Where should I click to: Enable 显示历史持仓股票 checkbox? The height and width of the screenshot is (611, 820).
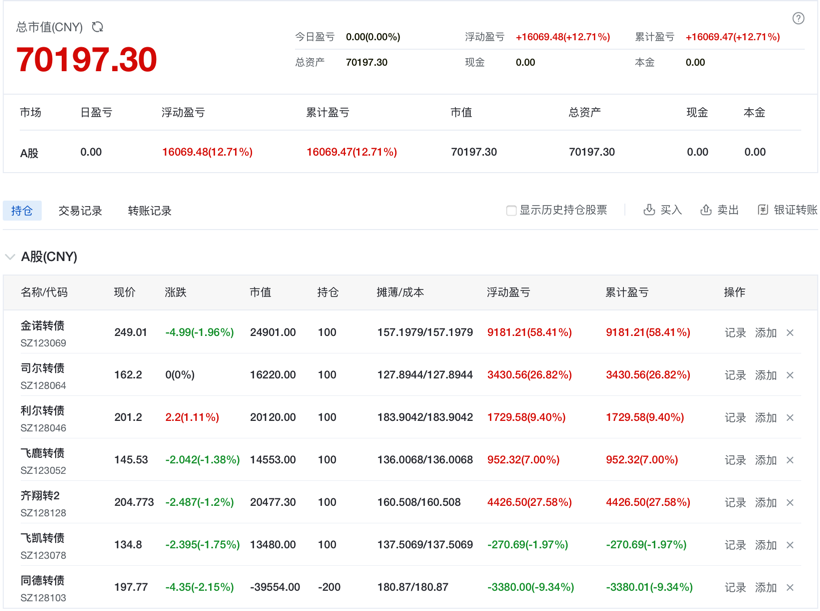(511, 211)
